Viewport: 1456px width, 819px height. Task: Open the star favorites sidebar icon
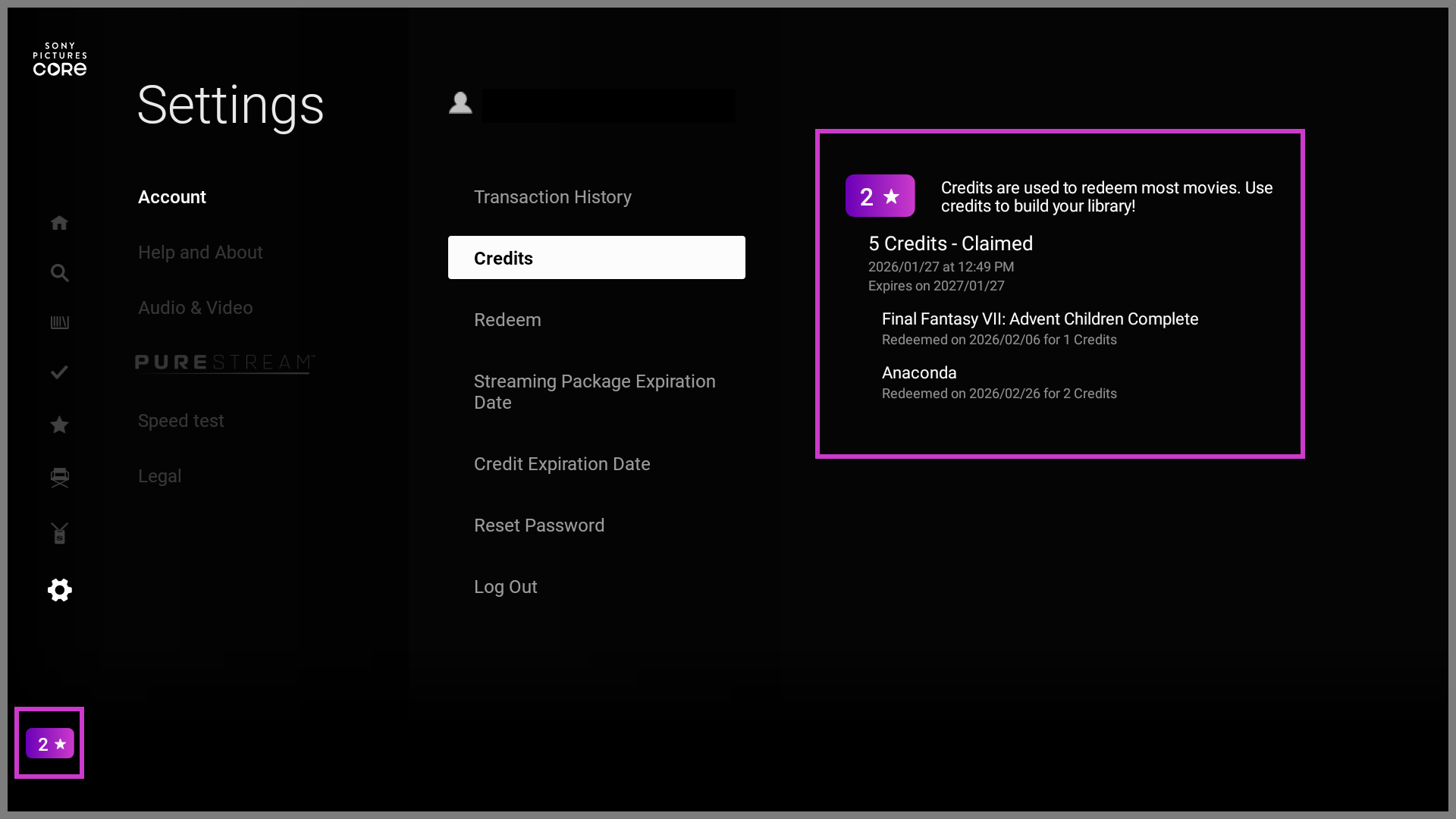[x=59, y=425]
